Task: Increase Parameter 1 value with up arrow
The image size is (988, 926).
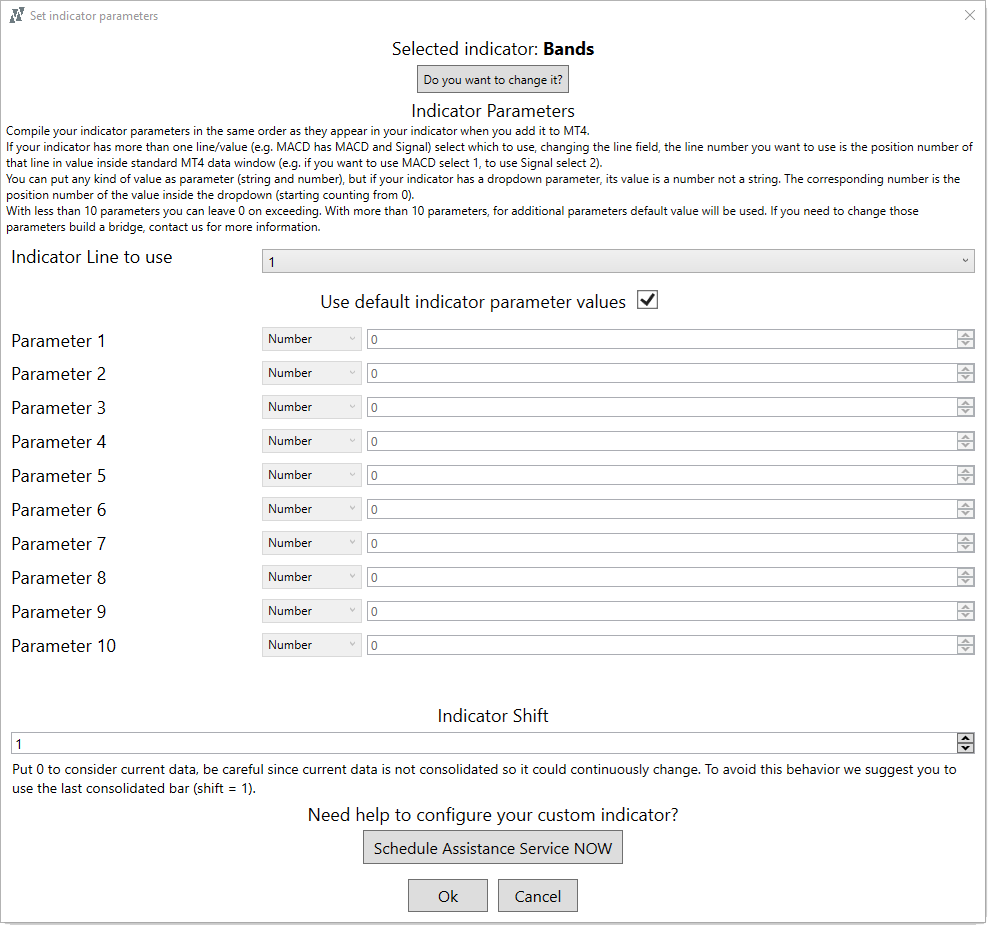Action: click(x=965, y=334)
